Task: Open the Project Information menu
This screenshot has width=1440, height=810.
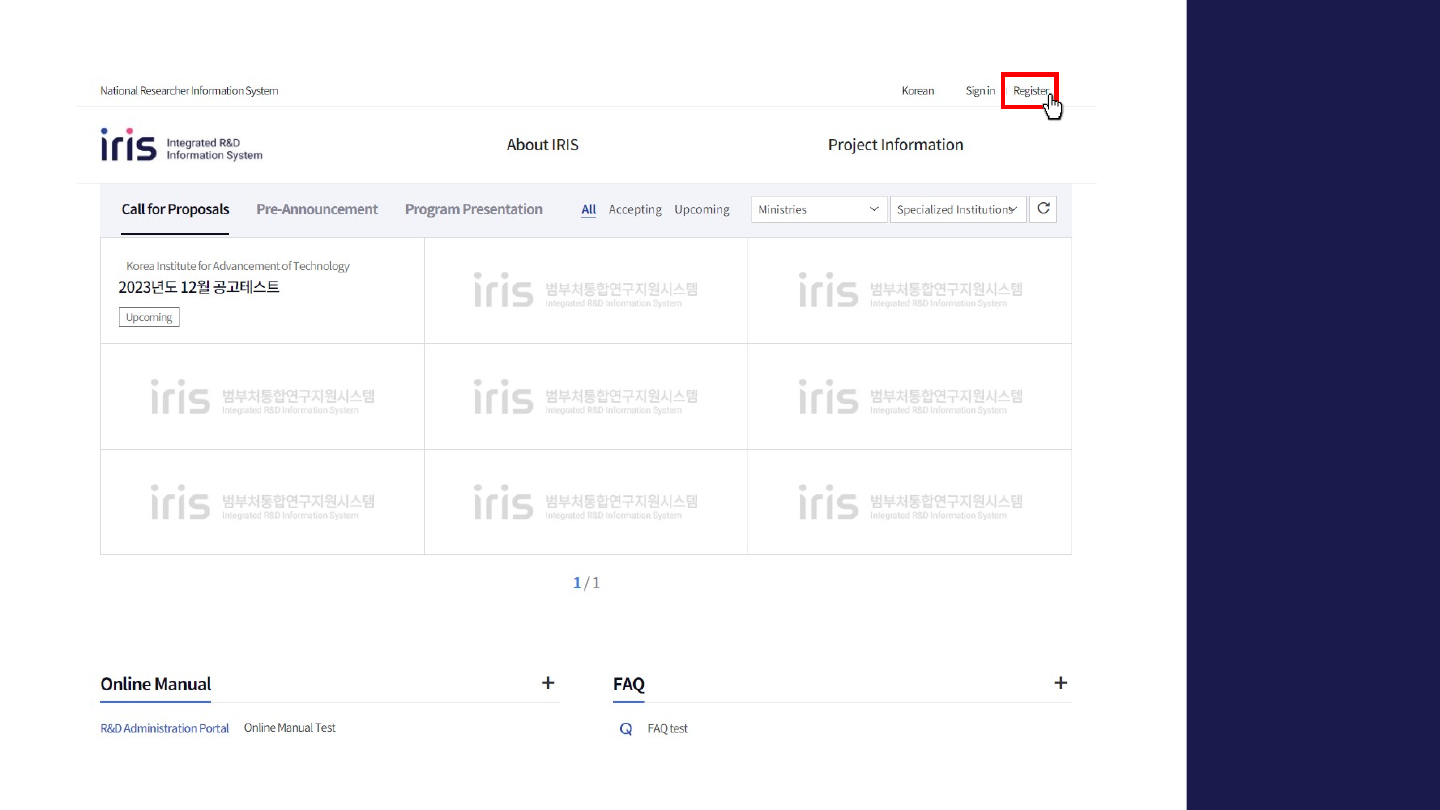Action: click(895, 145)
